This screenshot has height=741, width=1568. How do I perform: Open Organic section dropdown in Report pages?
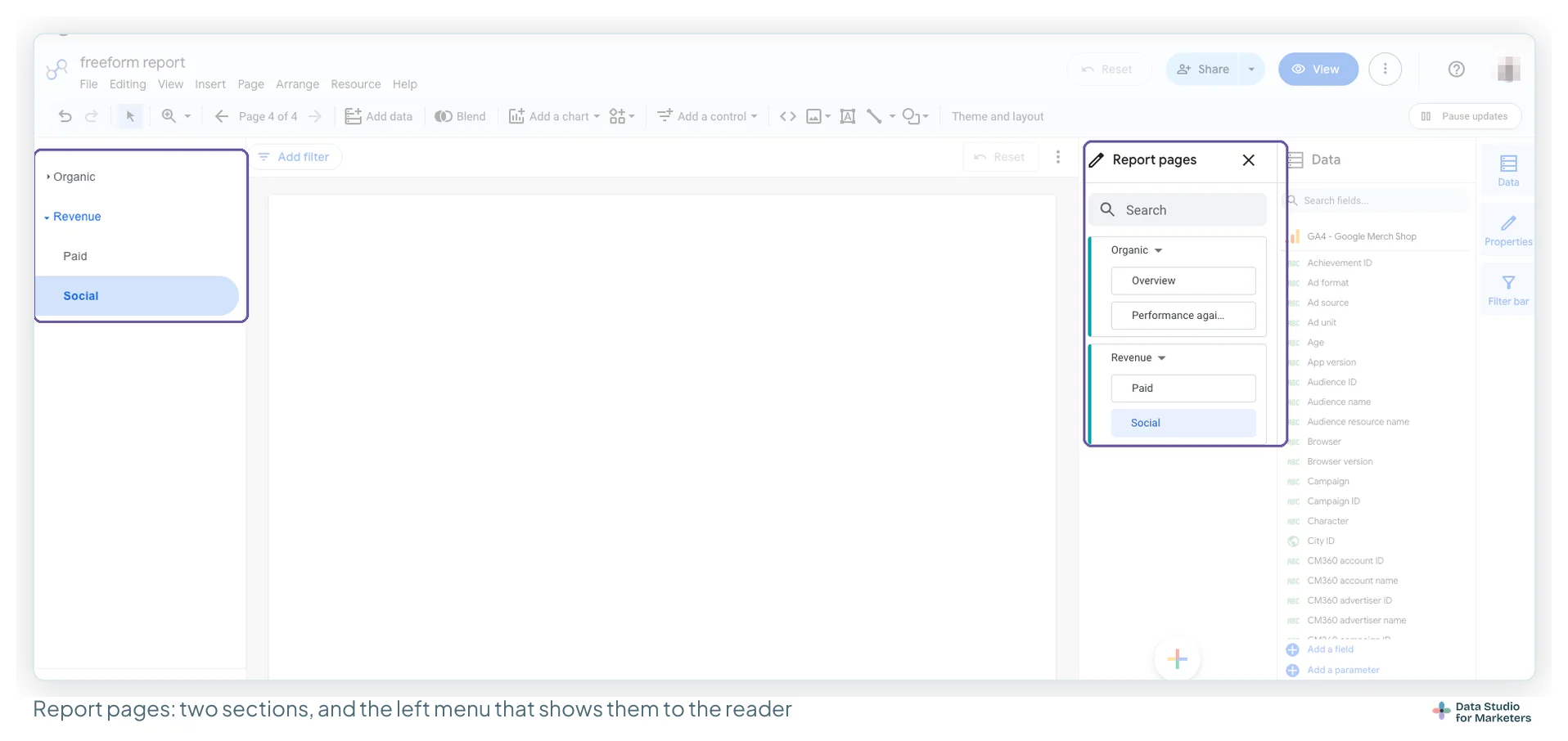pos(1159,250)
